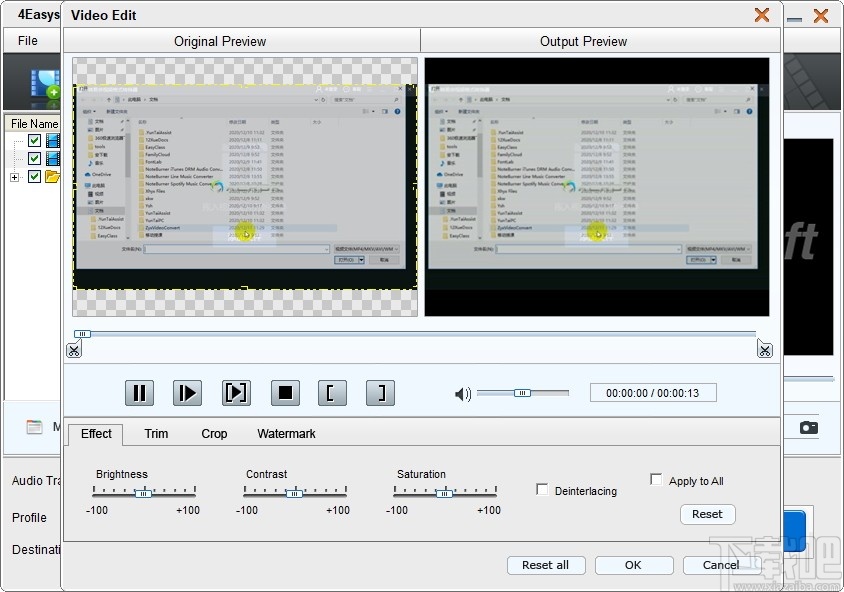Set trim end with the right bracket icon
Image resolution: width=844 pixels, height=592 pixels.
click(x=380, y=392)
